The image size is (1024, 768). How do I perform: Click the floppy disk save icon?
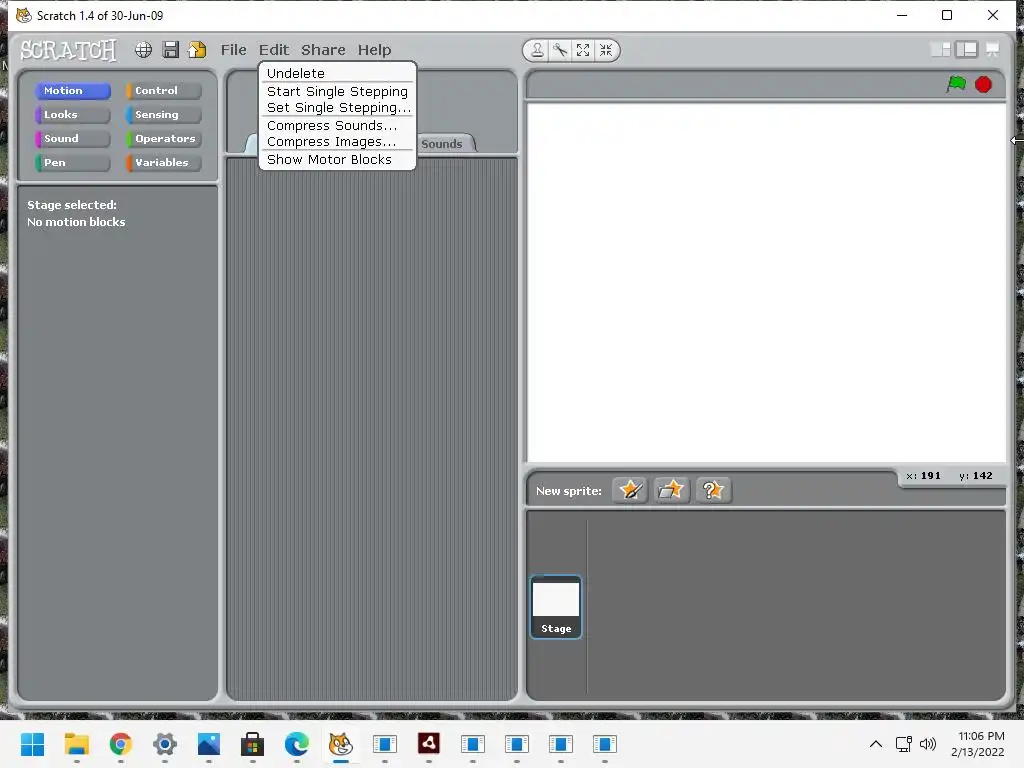170,50
